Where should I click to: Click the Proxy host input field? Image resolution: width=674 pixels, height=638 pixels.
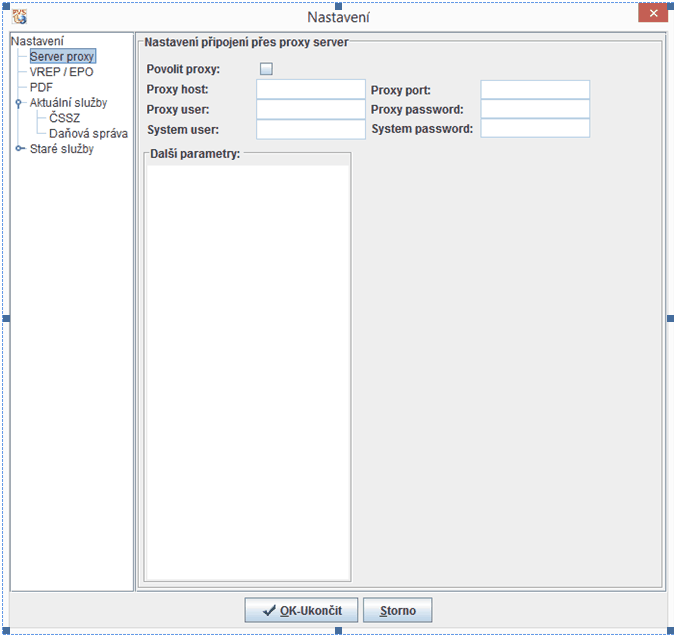click(311, 90)
